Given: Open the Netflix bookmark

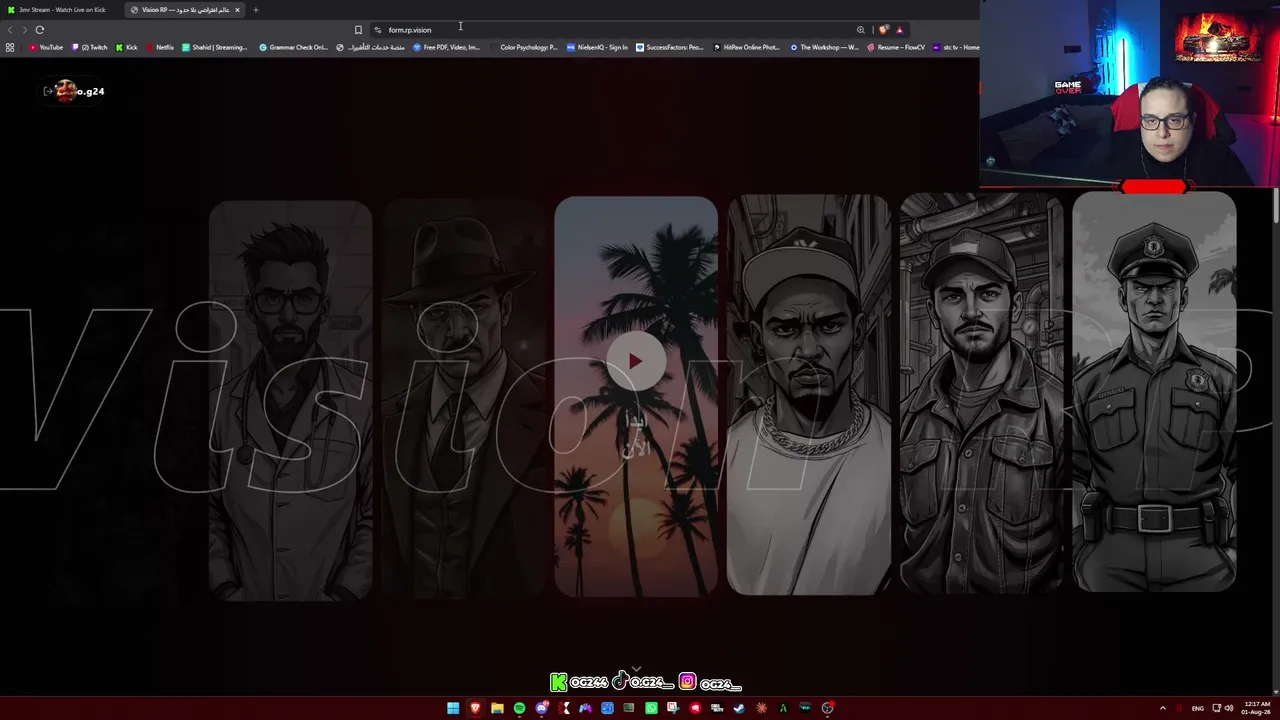Looking at the screenshot, I should click(x=160, y=47).
